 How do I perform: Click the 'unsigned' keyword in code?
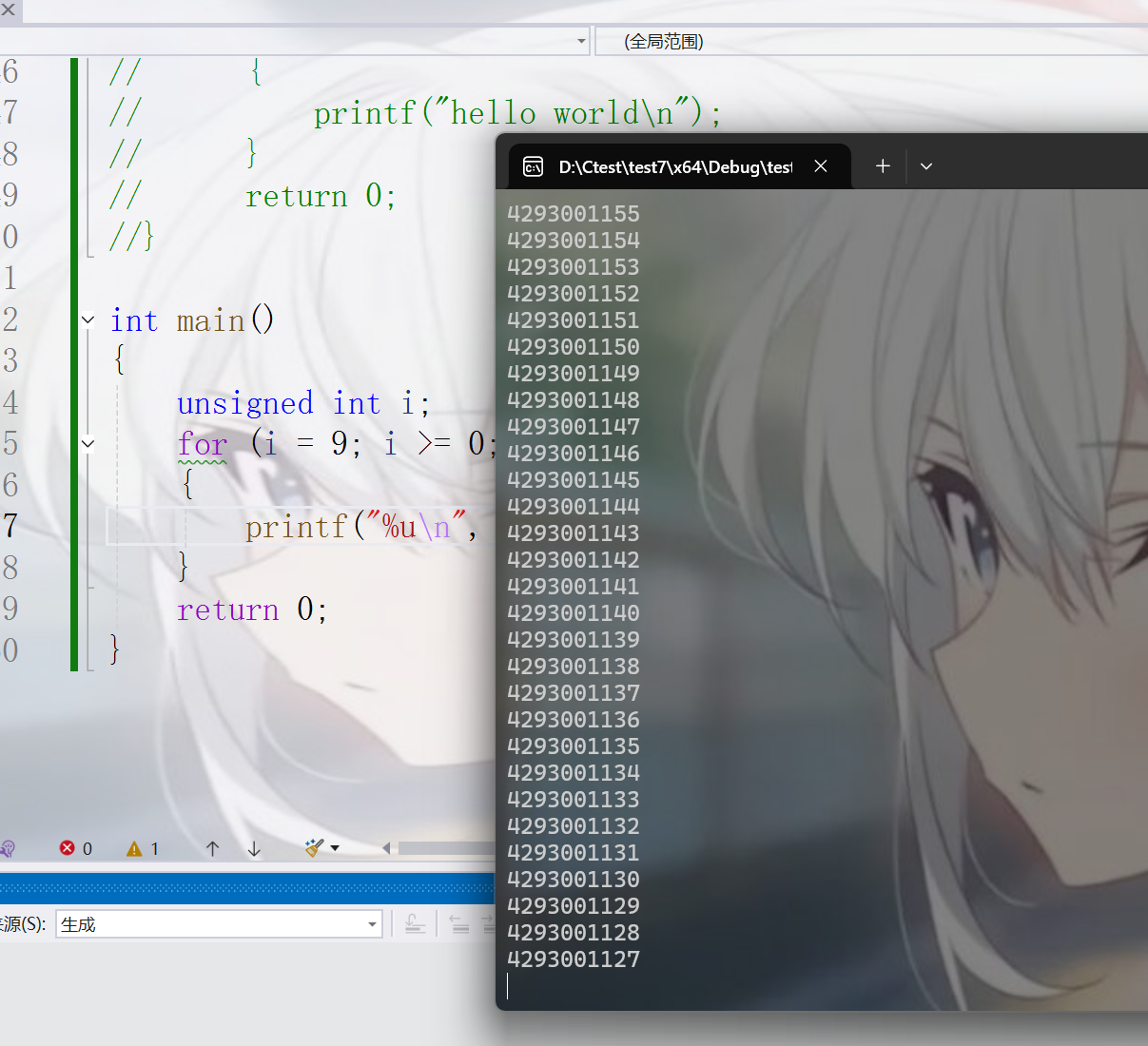(244, 403)
